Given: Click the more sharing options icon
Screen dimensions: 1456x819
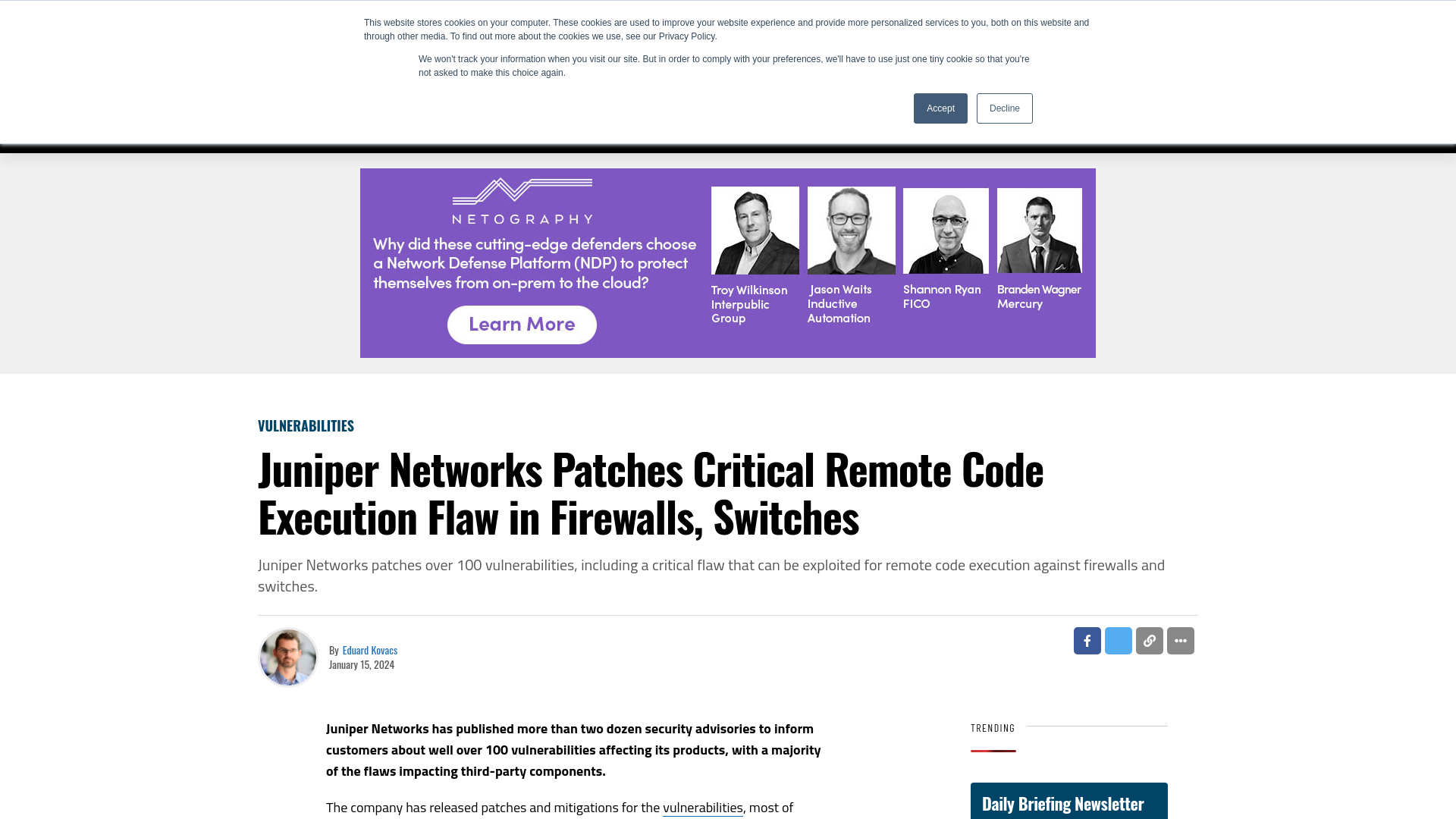Looking at the screenshot, I should point(1181,640).
